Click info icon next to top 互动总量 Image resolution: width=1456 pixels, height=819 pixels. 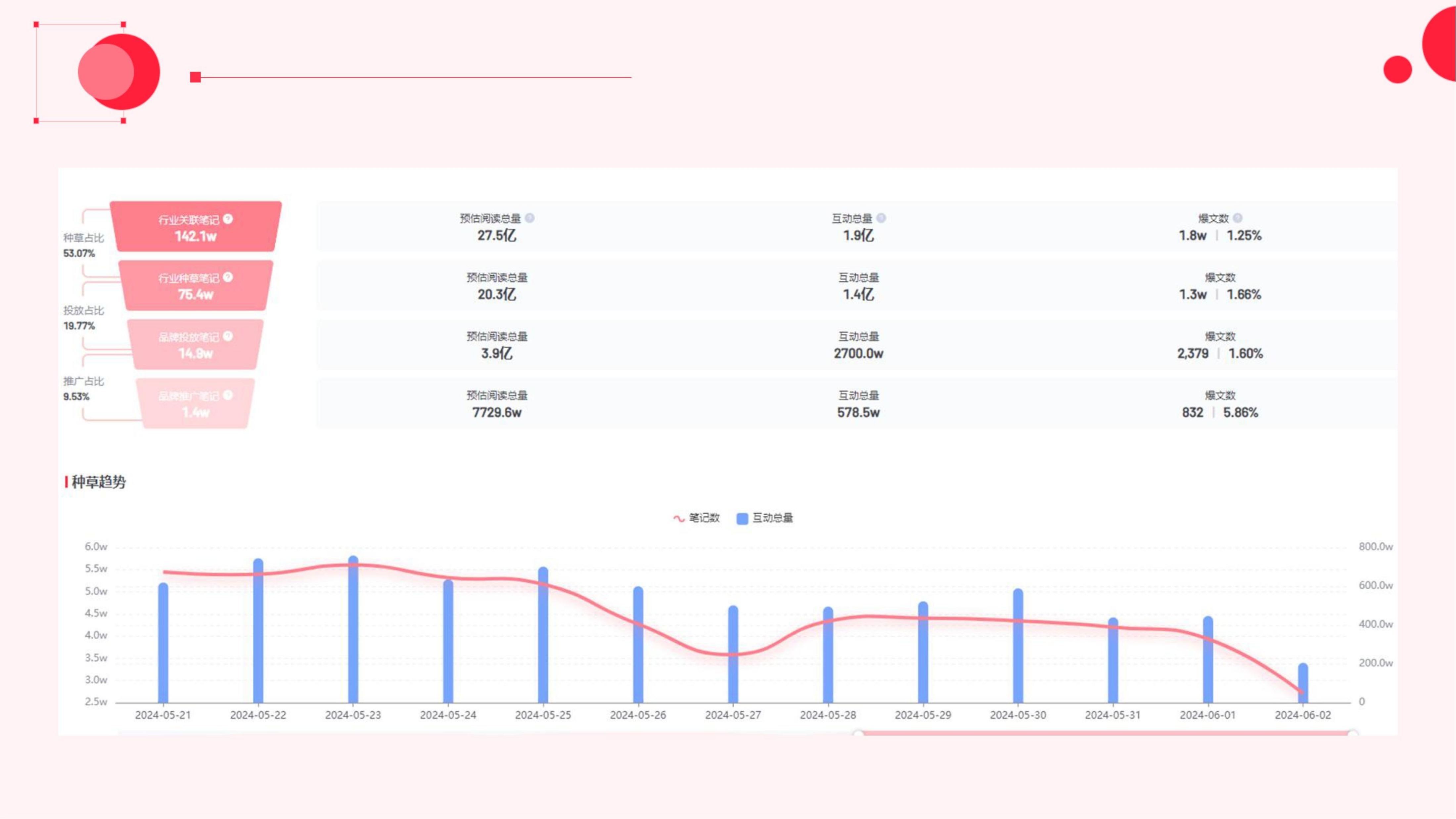point(881,218)
